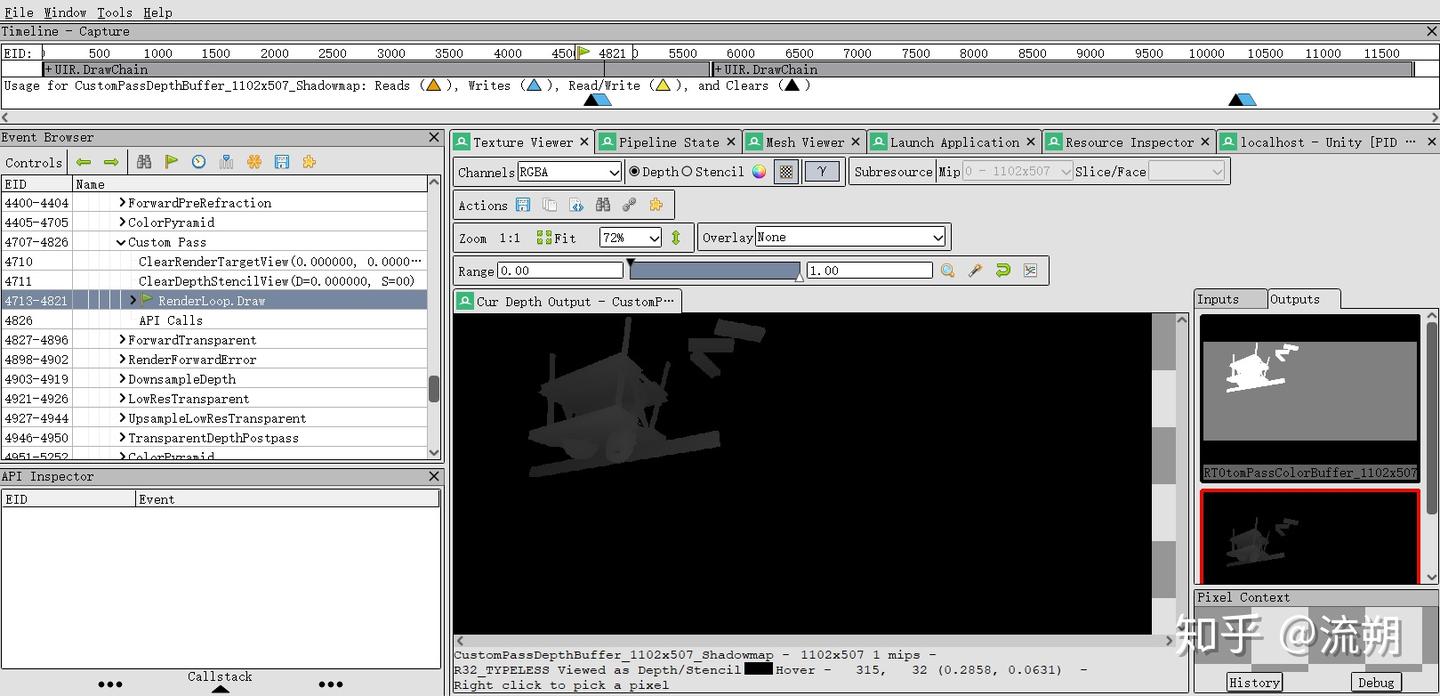Toggle the gamma display button
The width and height of the screenshot is (1440, 696).
(x=821, y=172)
